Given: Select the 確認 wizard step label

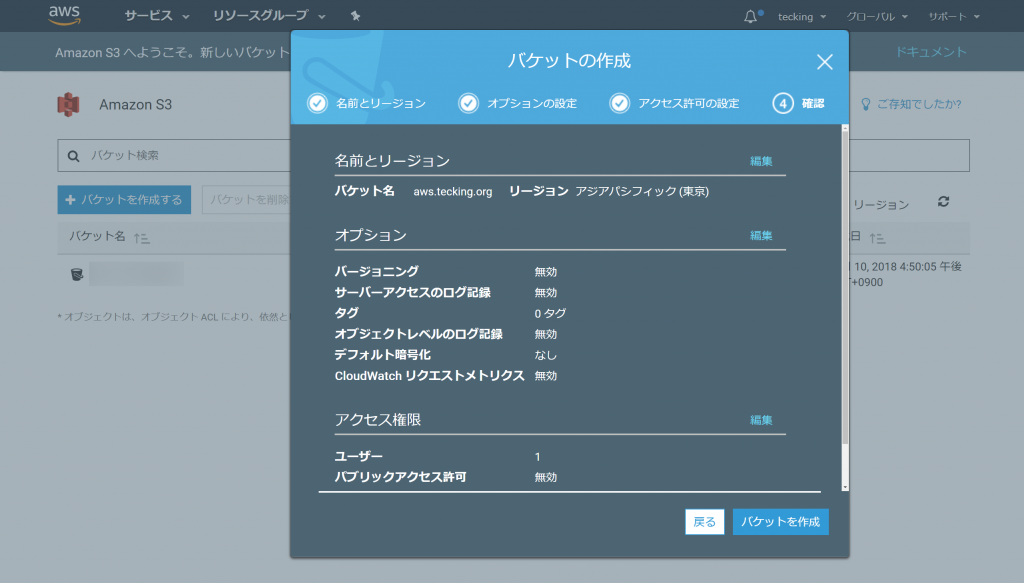Looking at the screenshot, I should coord(813,103).
